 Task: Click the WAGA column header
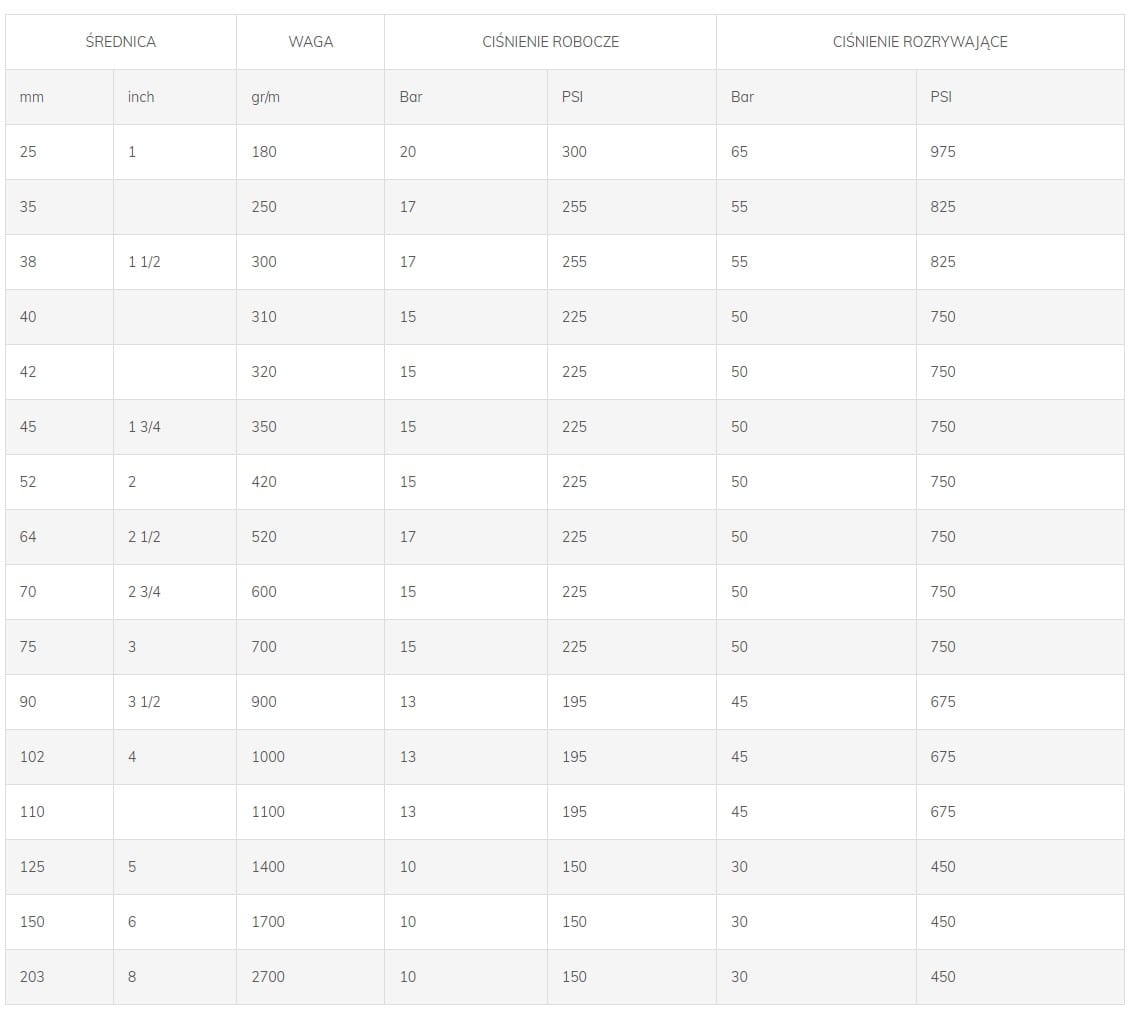pos(311,42)
